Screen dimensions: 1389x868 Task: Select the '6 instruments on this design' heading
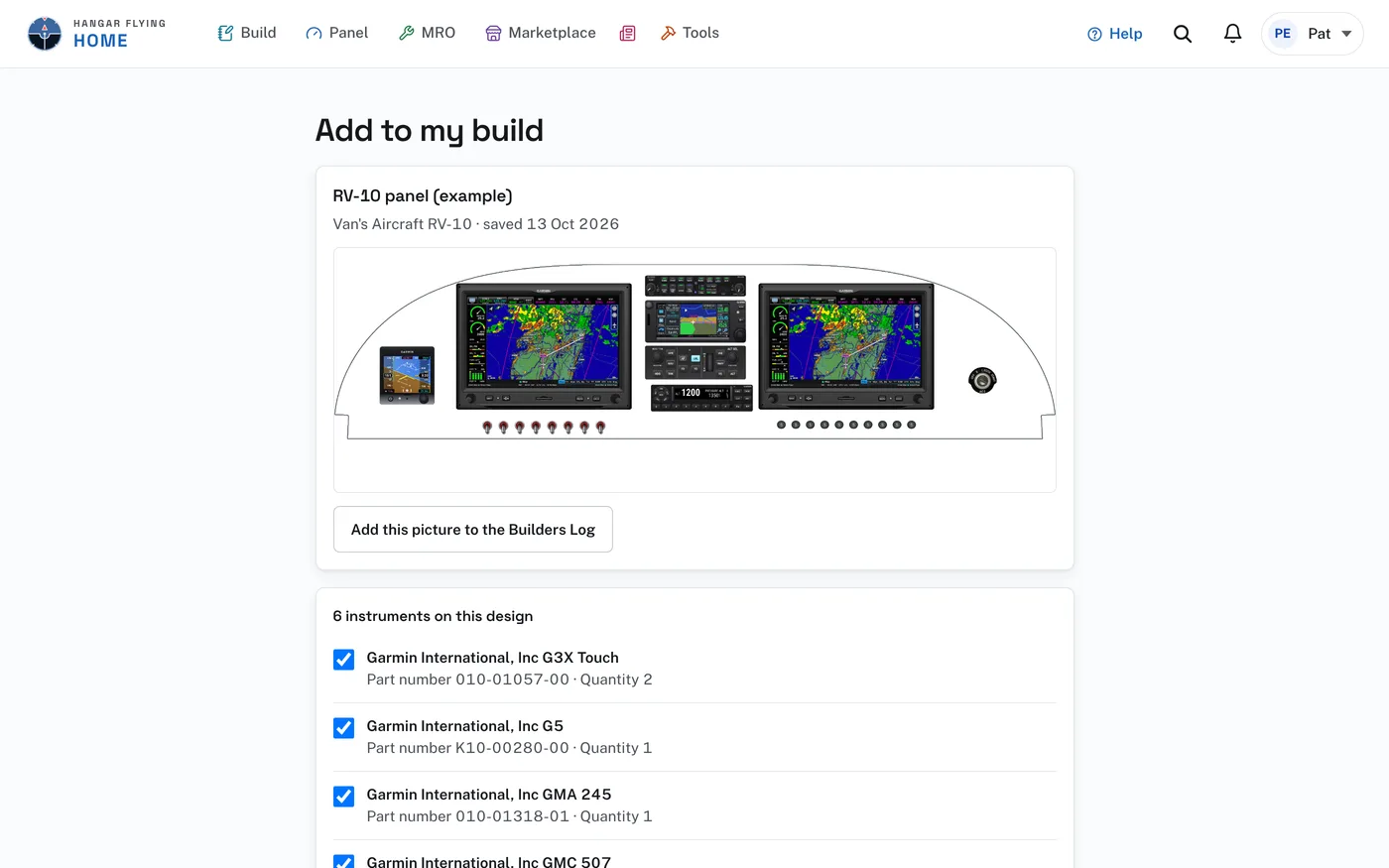point(433,616)
